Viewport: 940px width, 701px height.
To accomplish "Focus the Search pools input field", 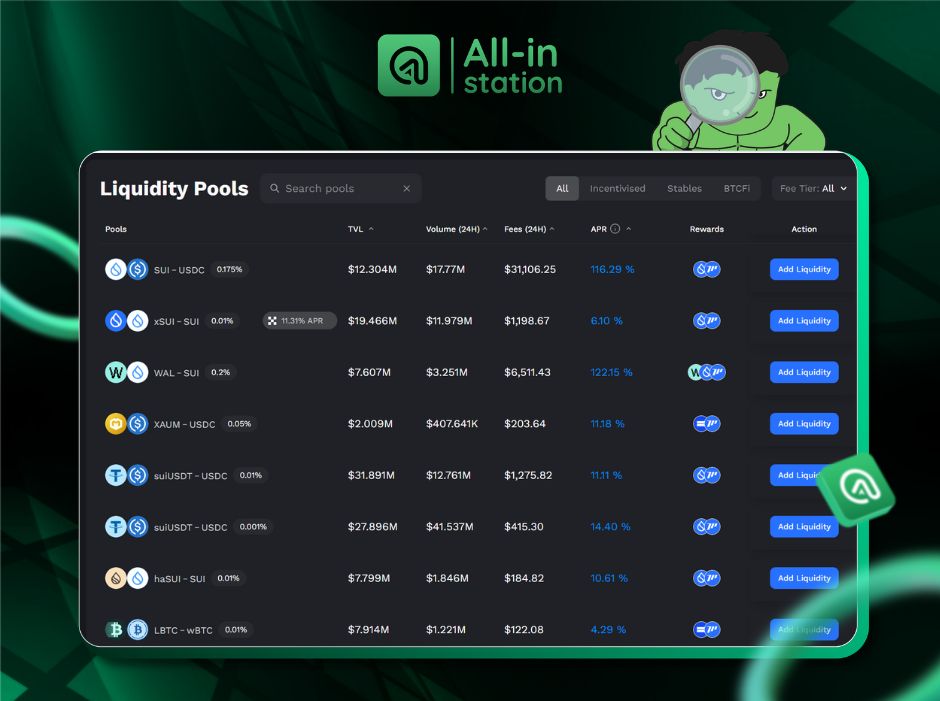I will point(341,188).
